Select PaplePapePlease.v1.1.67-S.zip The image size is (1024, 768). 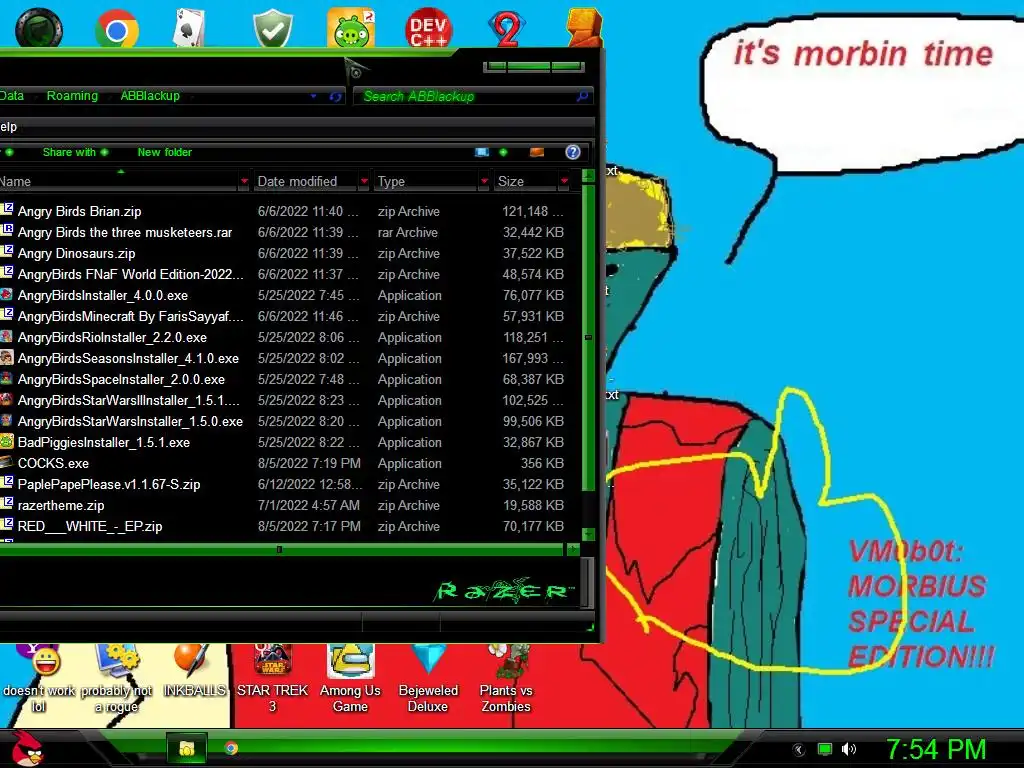click(109, 484)
